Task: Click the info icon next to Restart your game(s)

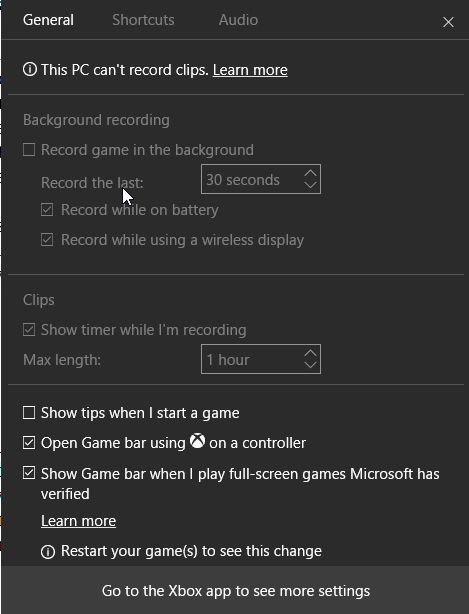Action: click(48, 552)
